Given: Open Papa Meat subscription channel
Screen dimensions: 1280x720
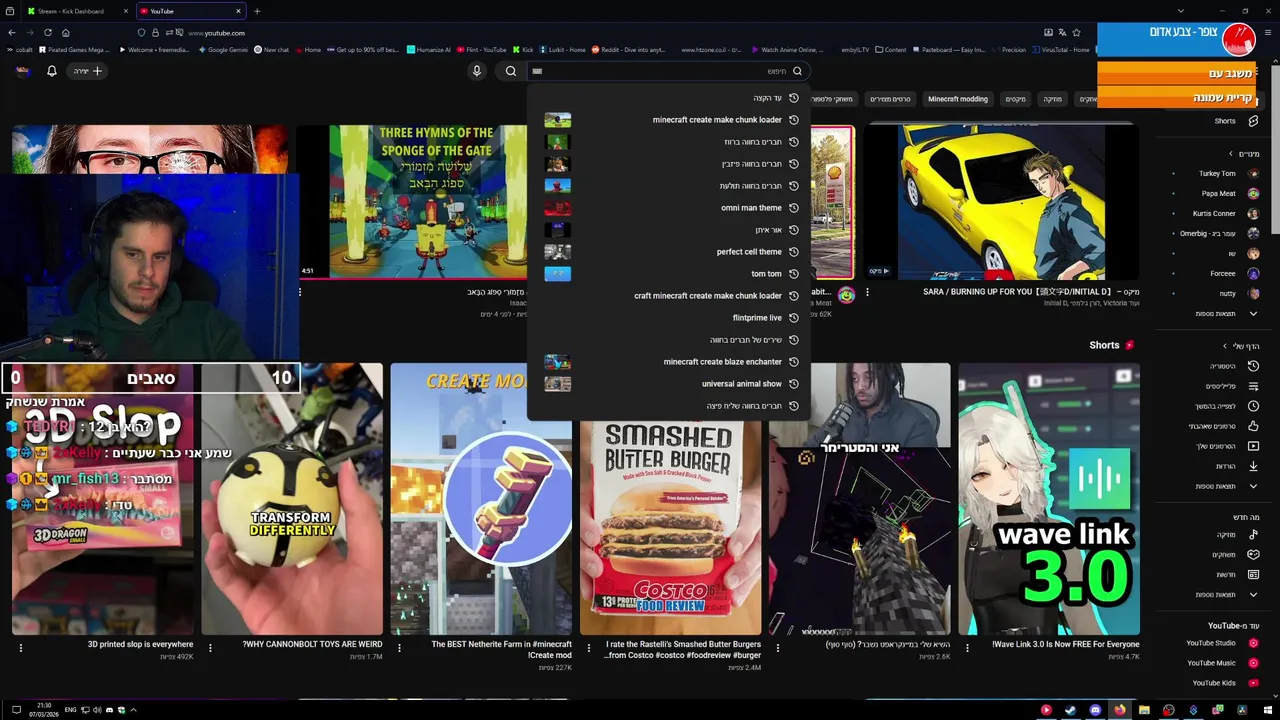Looking at the screenshot, I should (1228, 193).
